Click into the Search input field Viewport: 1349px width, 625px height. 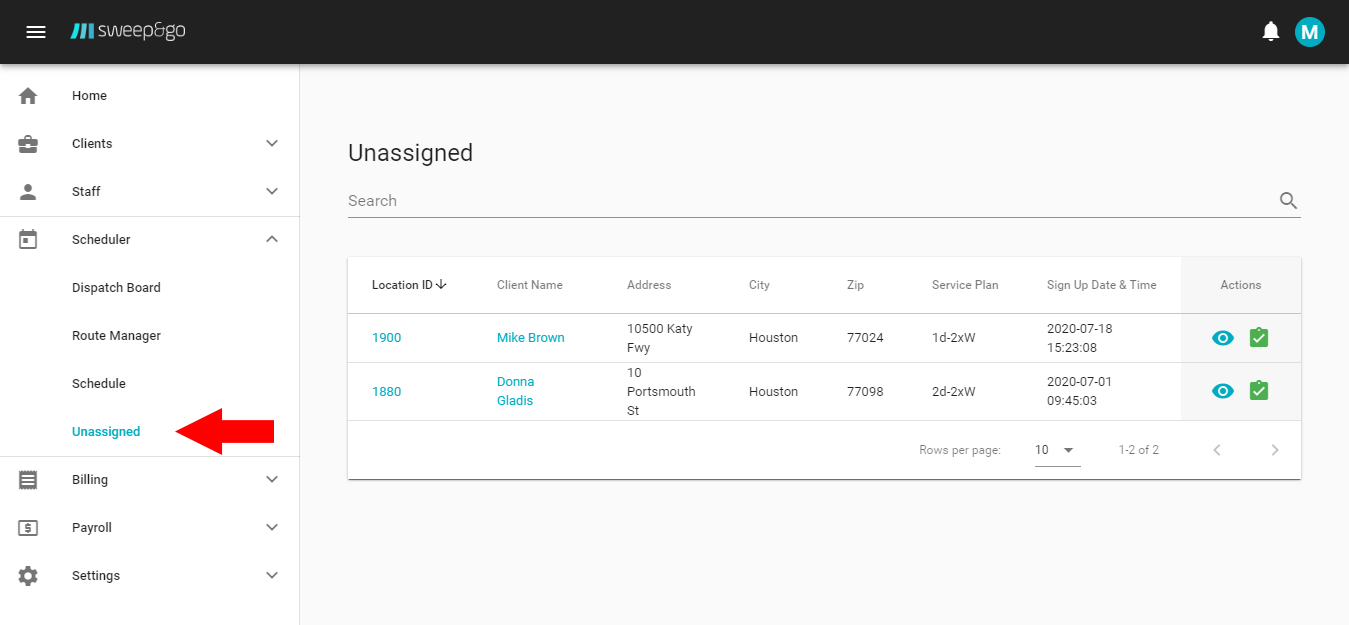tap(800, 201)
